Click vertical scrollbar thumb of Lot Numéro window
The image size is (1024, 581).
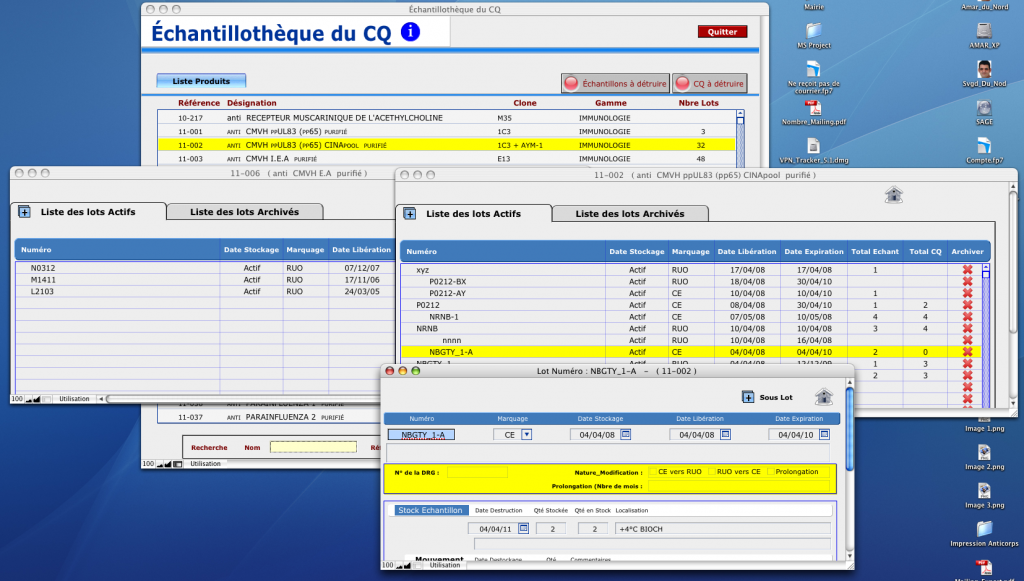(849, 431)
